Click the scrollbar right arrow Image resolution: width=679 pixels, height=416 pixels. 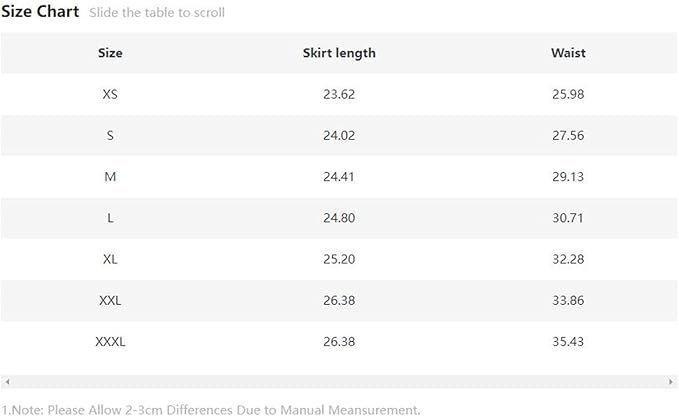coord(672,382)
